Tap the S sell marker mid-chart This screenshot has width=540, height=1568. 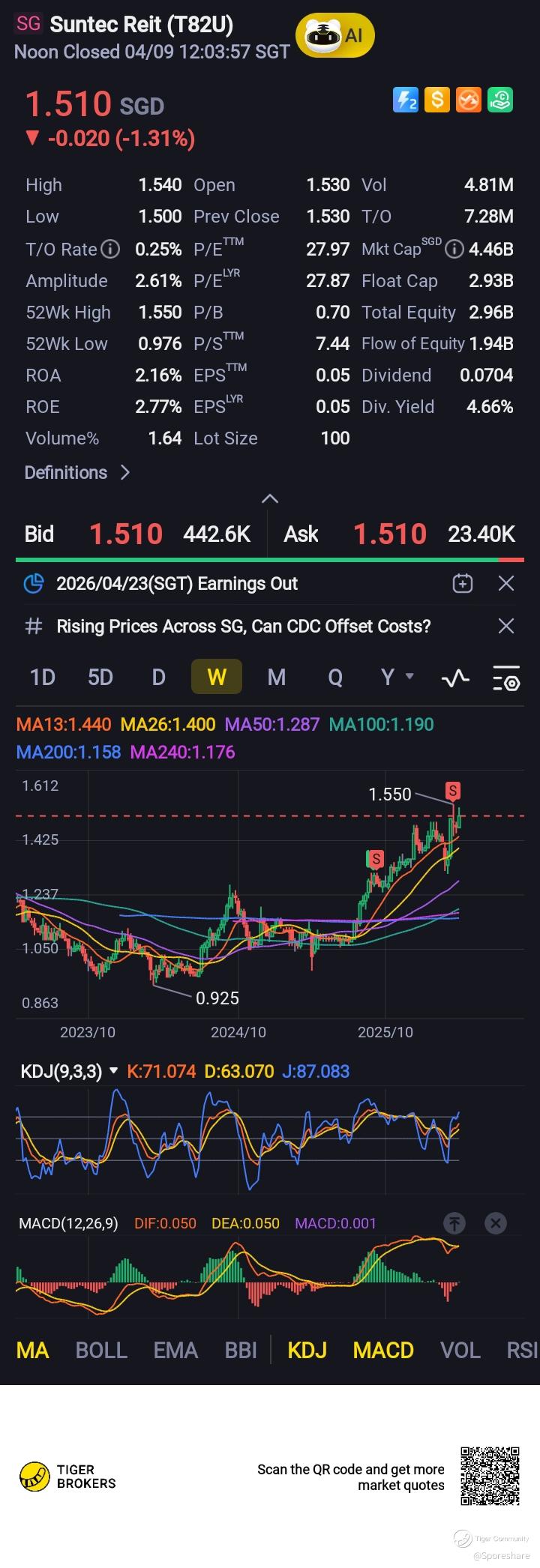[376, 859]
